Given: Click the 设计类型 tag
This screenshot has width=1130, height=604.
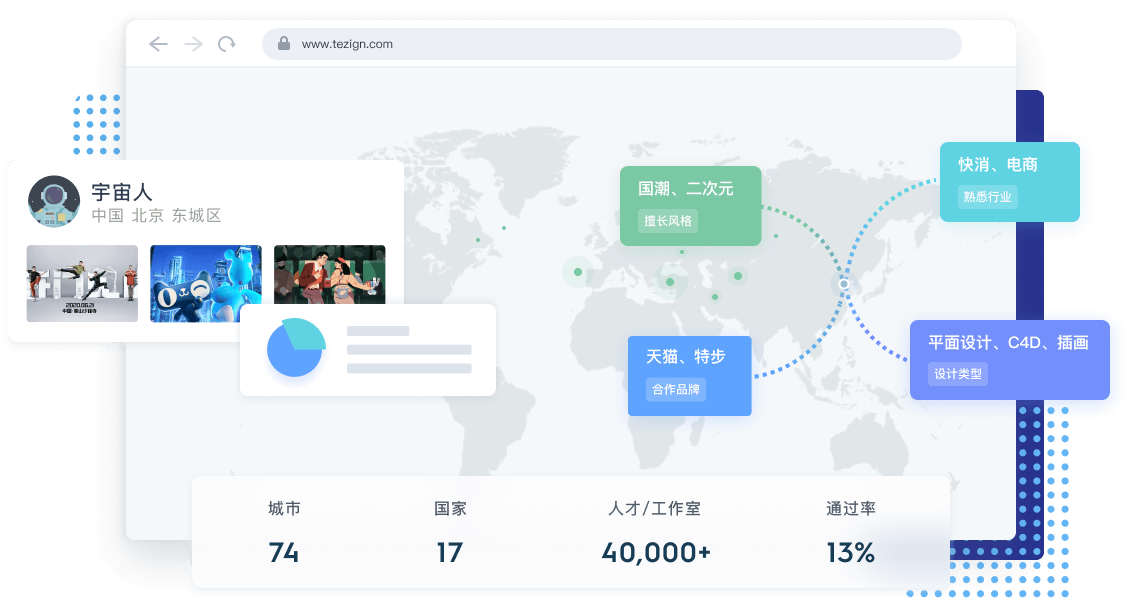Looking at the screenshot, I should point(958,373).
